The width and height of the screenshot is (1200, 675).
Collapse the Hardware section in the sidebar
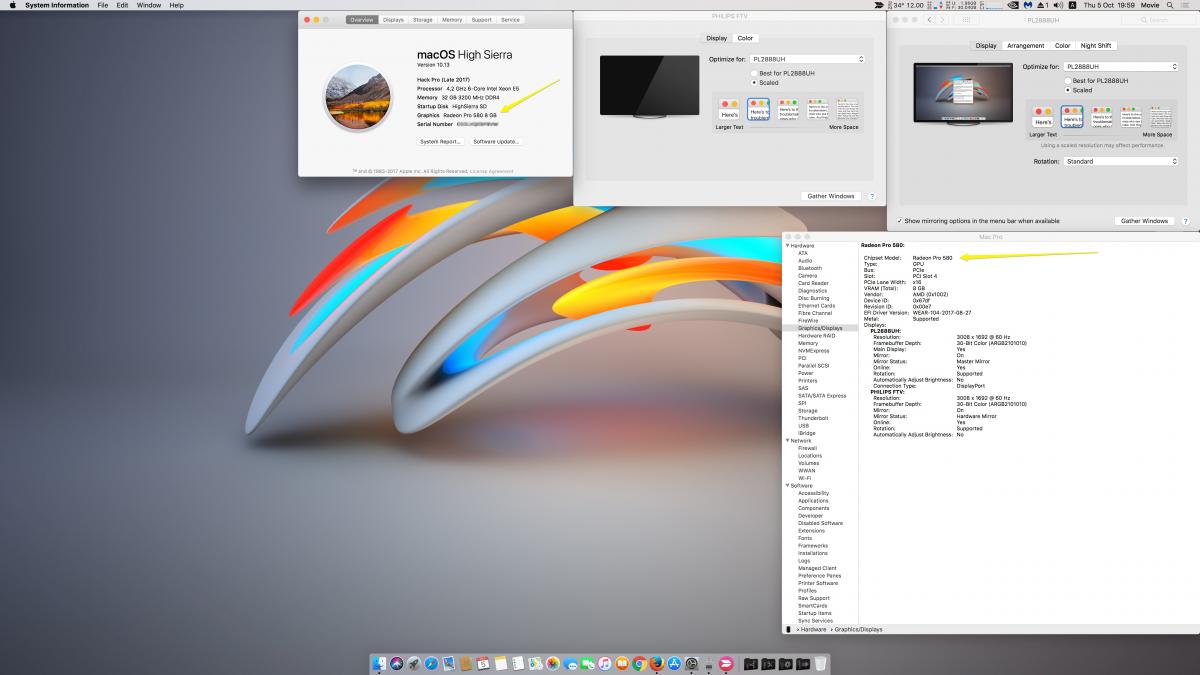pos(787,245)
